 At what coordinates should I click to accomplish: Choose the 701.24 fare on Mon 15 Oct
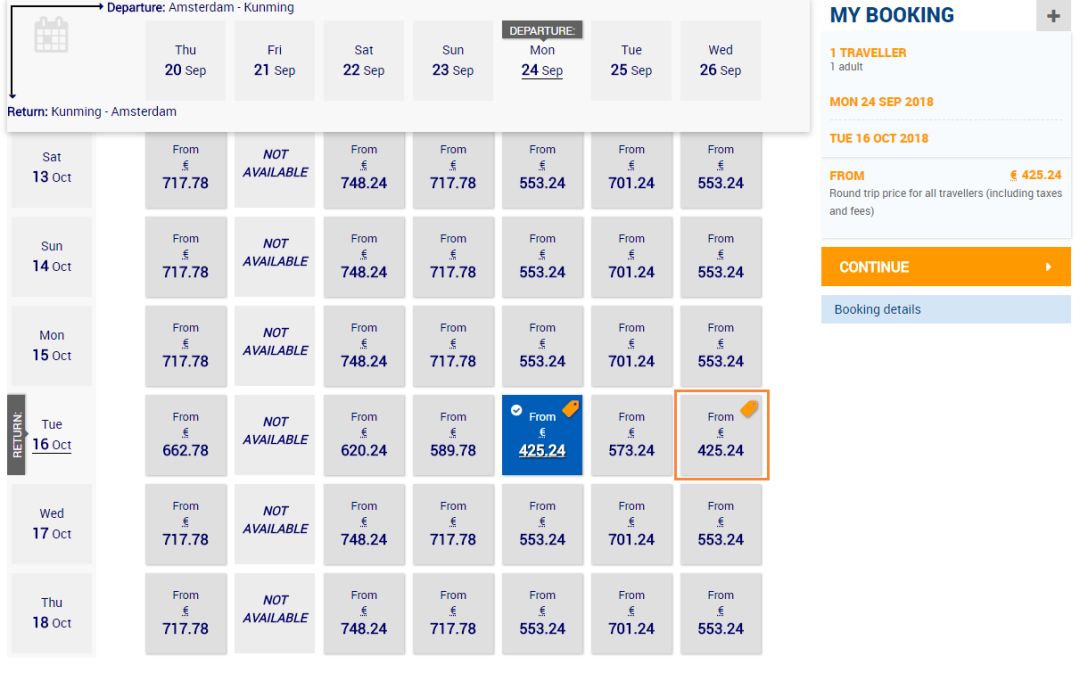coord(631,346)
